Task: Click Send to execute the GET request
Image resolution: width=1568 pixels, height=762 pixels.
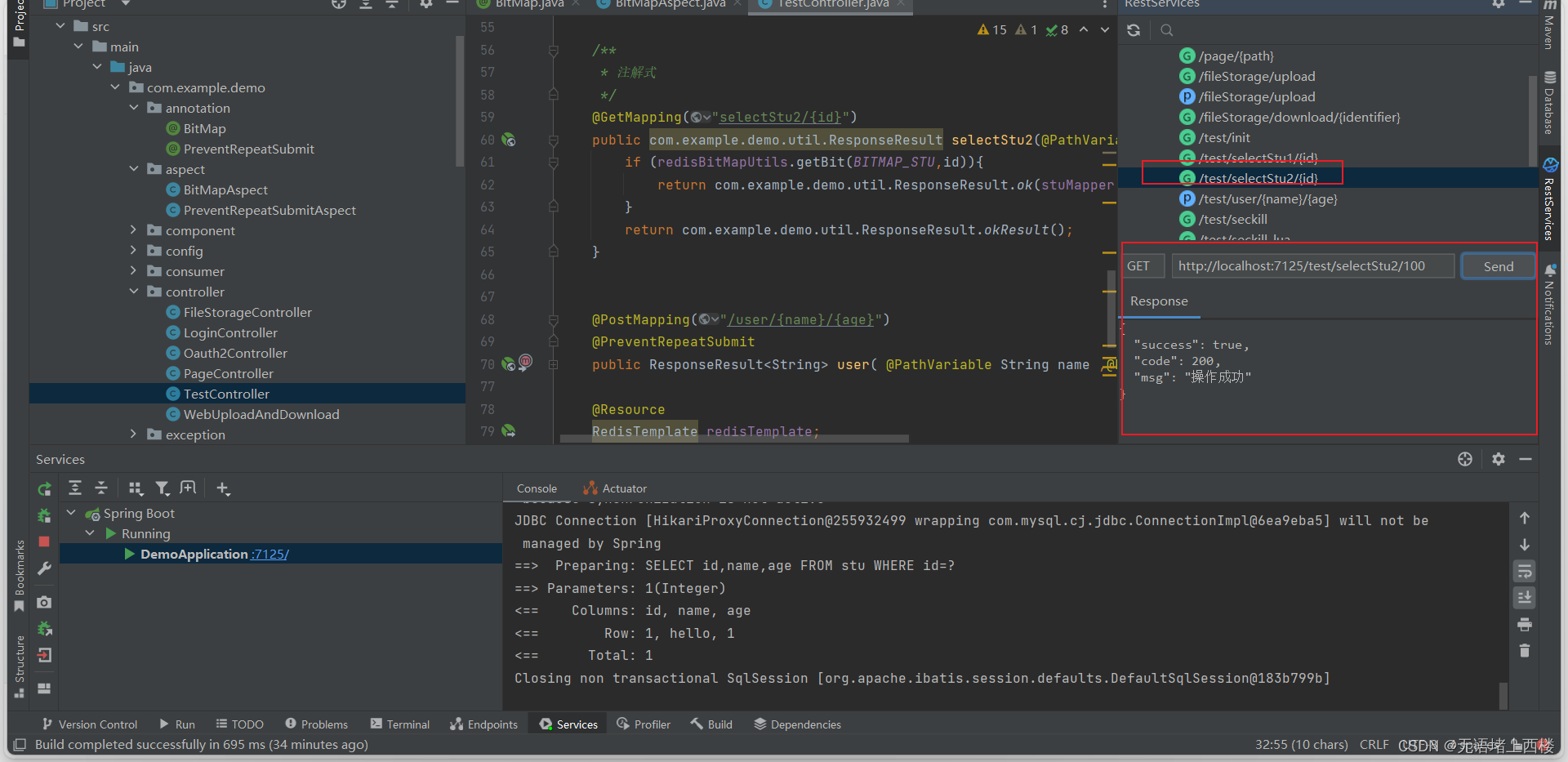Action: tap(1497, 265)
